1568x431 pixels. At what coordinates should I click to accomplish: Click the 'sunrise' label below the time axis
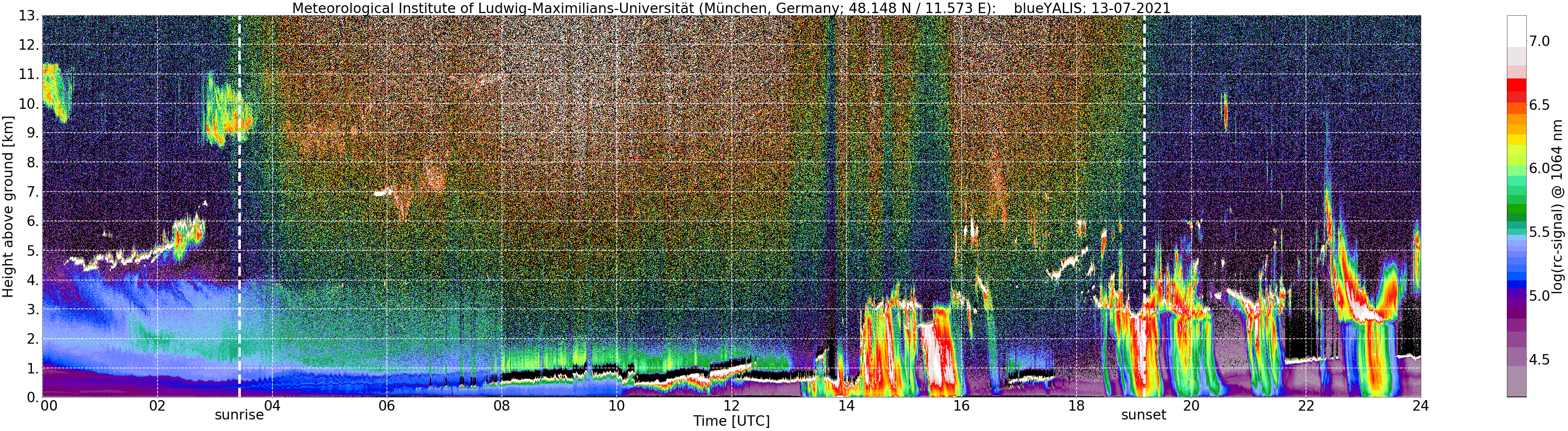239,415
